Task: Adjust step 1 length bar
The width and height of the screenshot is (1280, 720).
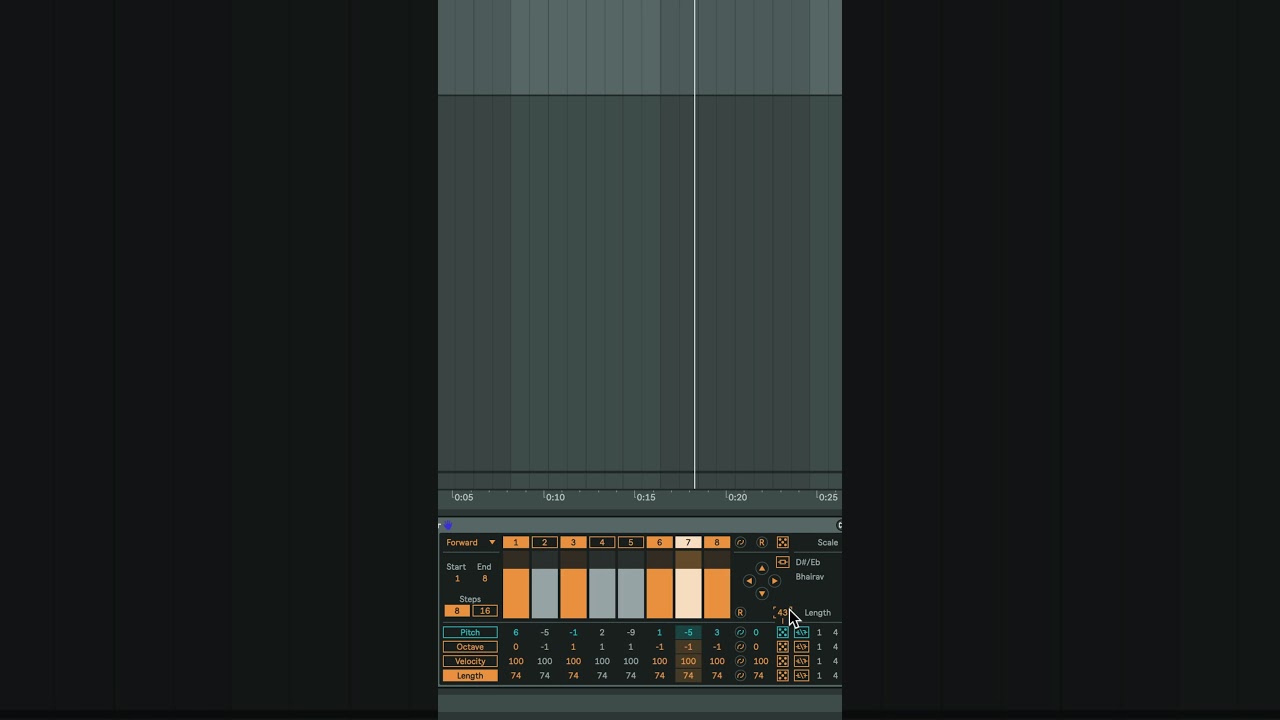Action: (x=516, y=585)
